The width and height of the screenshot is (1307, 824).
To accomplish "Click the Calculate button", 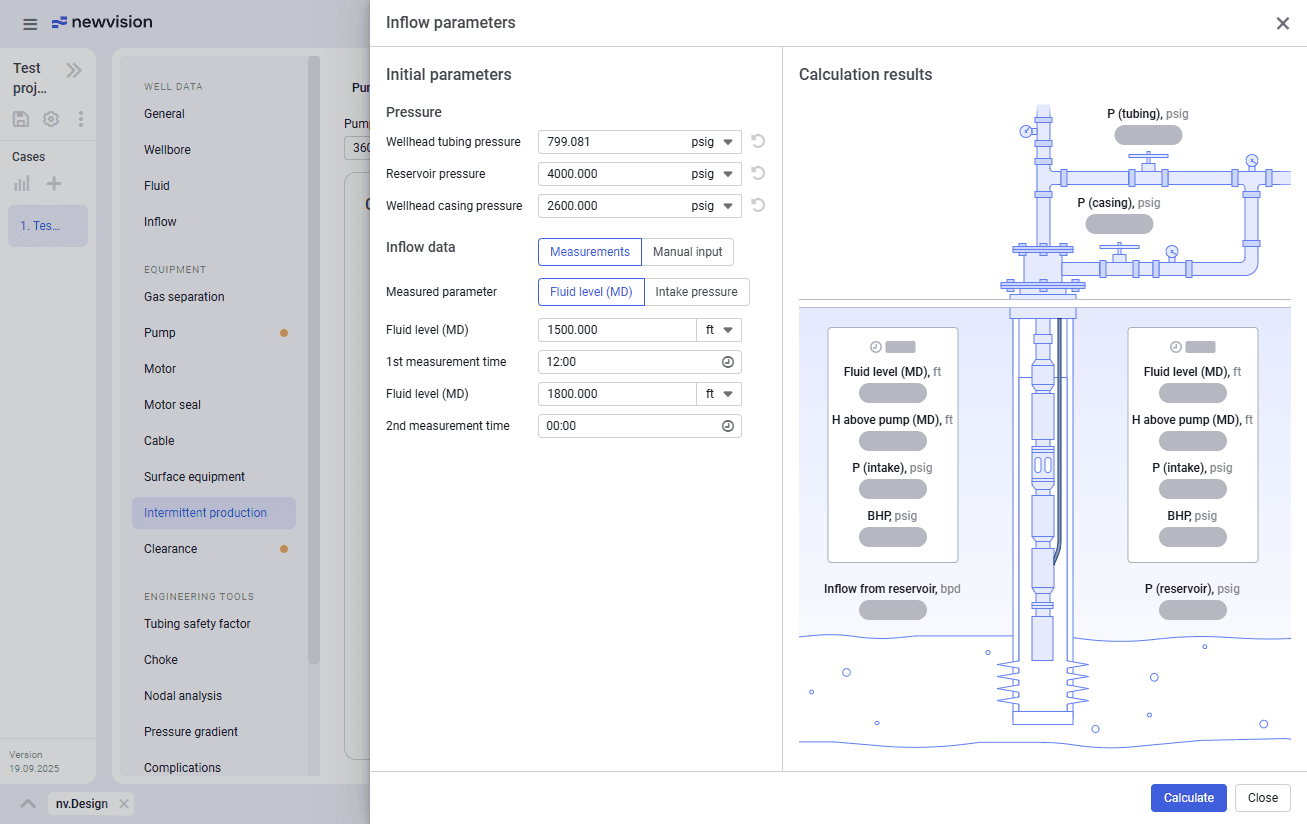I will tap(1189, 798).
